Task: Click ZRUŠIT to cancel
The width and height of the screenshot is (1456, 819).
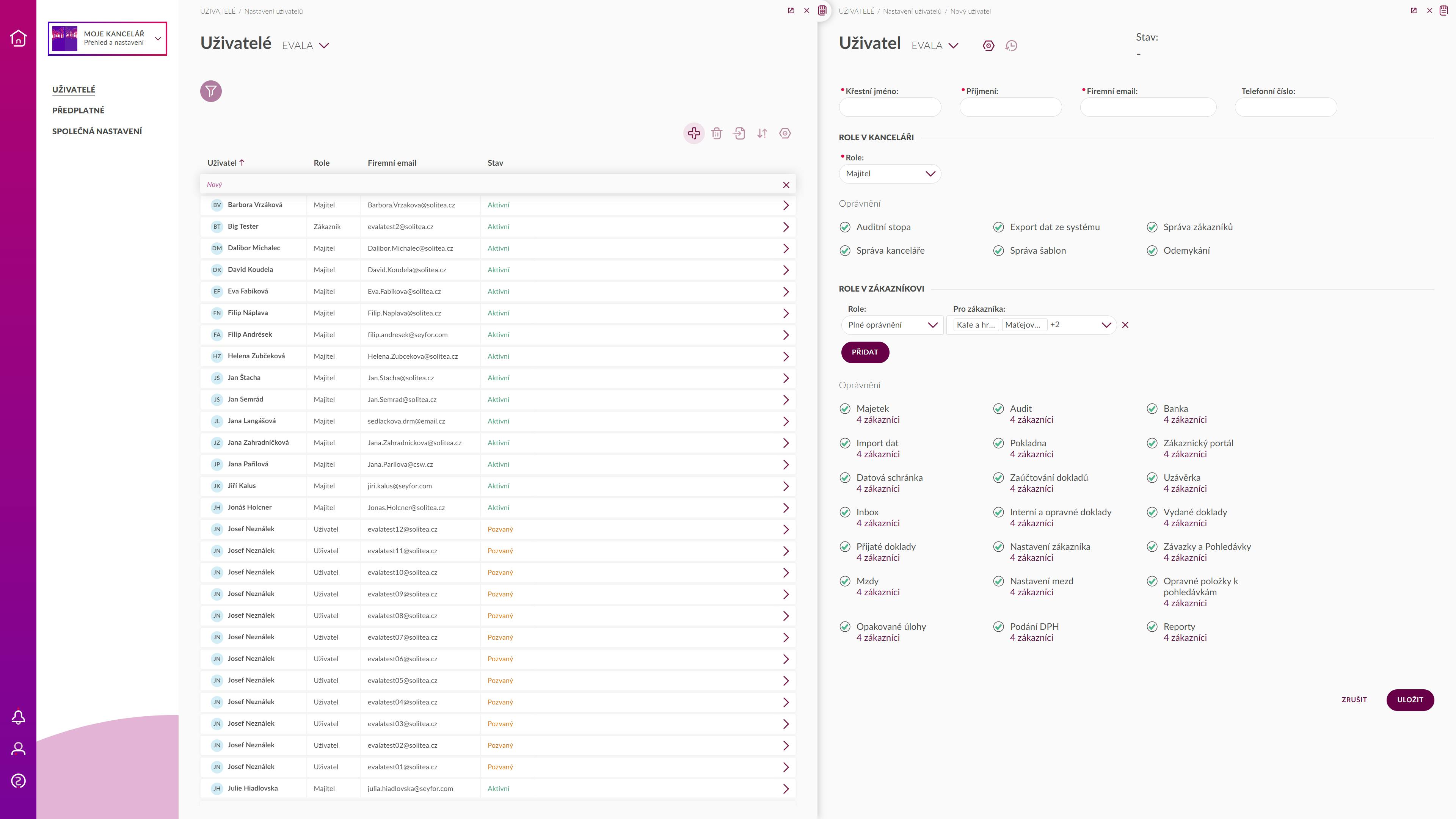Action: [1354, 700]
